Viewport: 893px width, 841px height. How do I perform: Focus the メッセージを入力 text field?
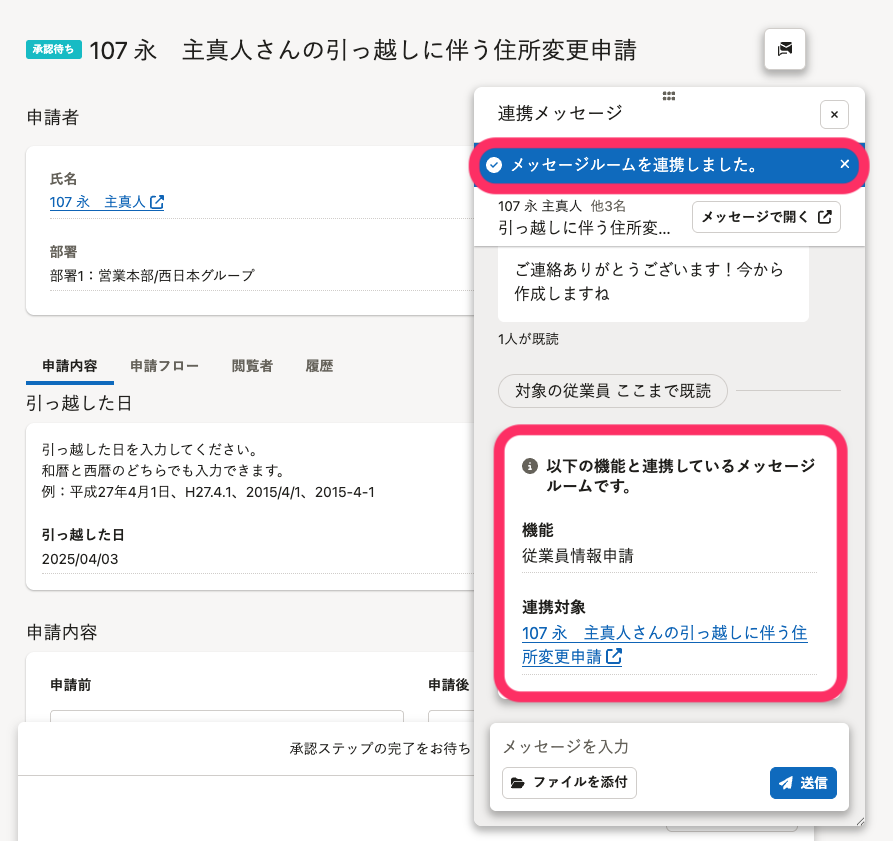(668, 747)
